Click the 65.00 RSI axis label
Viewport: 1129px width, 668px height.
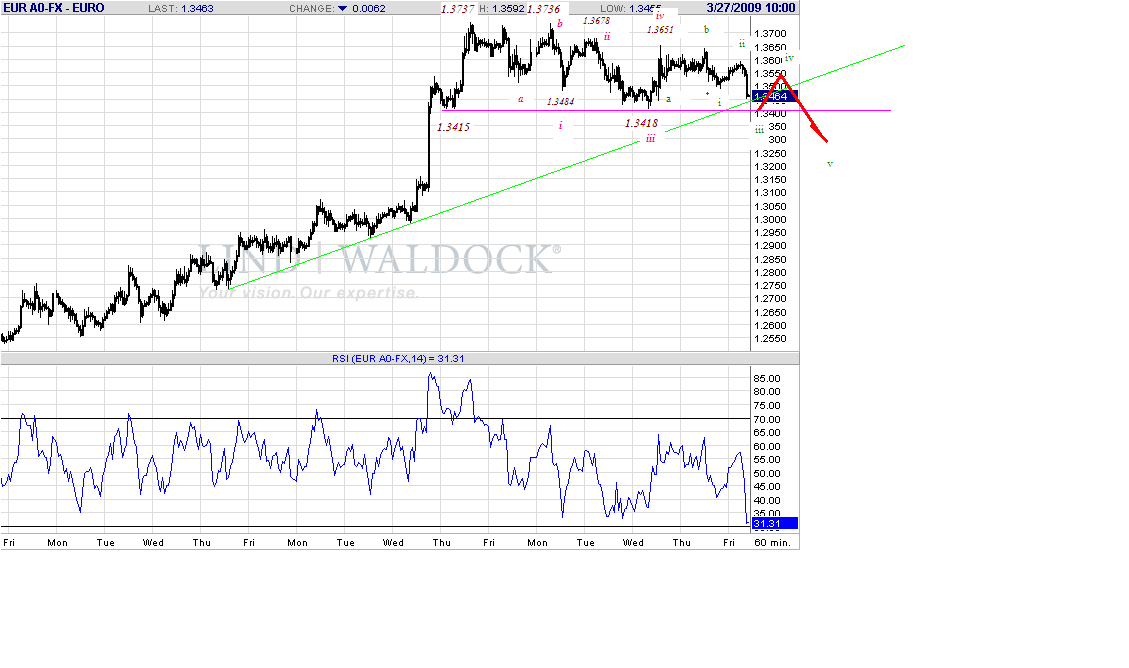[x=767, y=433]
